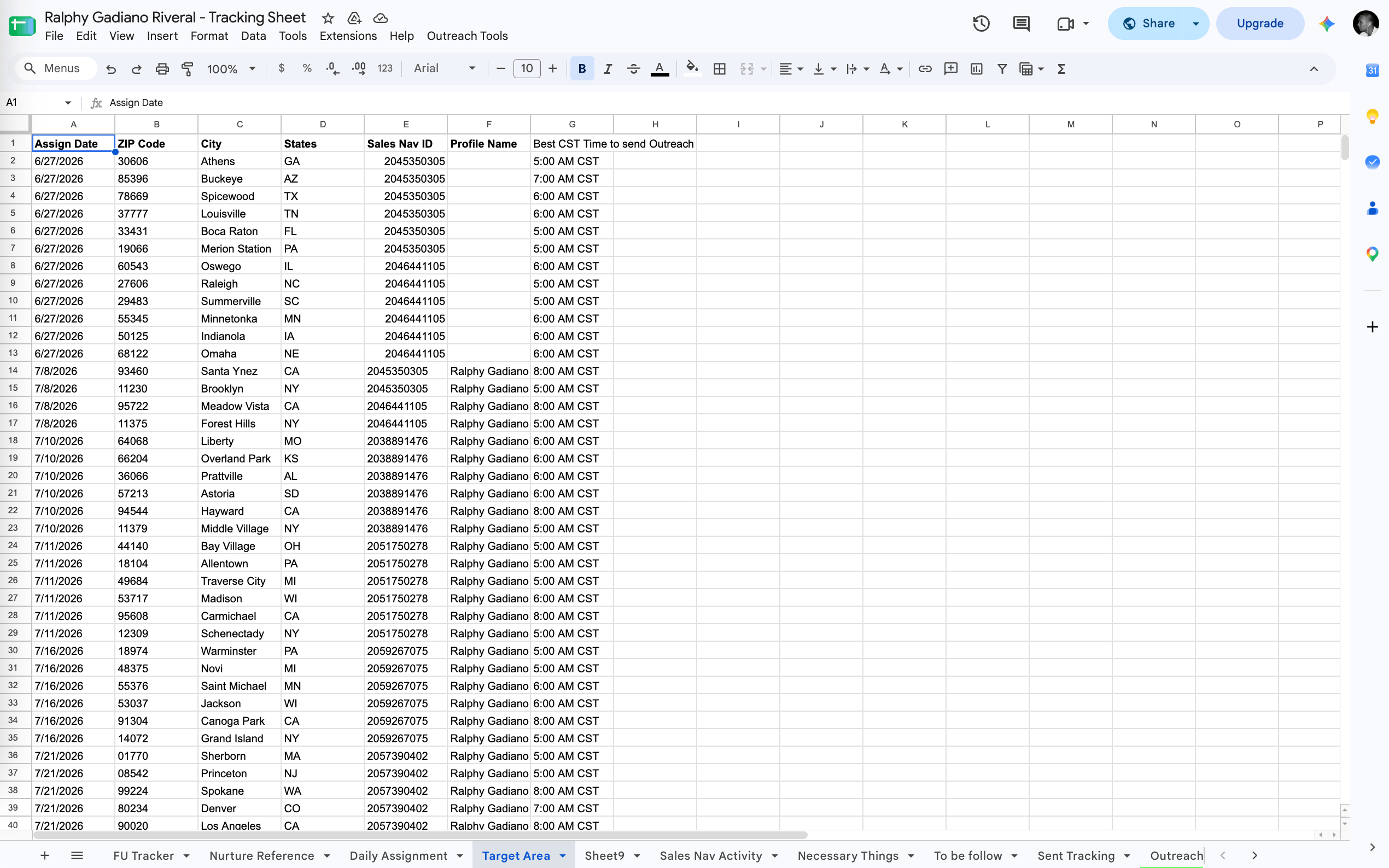Click the font size input field
The width and height of the screenshot is (1389, 868).
pos(527,68)
